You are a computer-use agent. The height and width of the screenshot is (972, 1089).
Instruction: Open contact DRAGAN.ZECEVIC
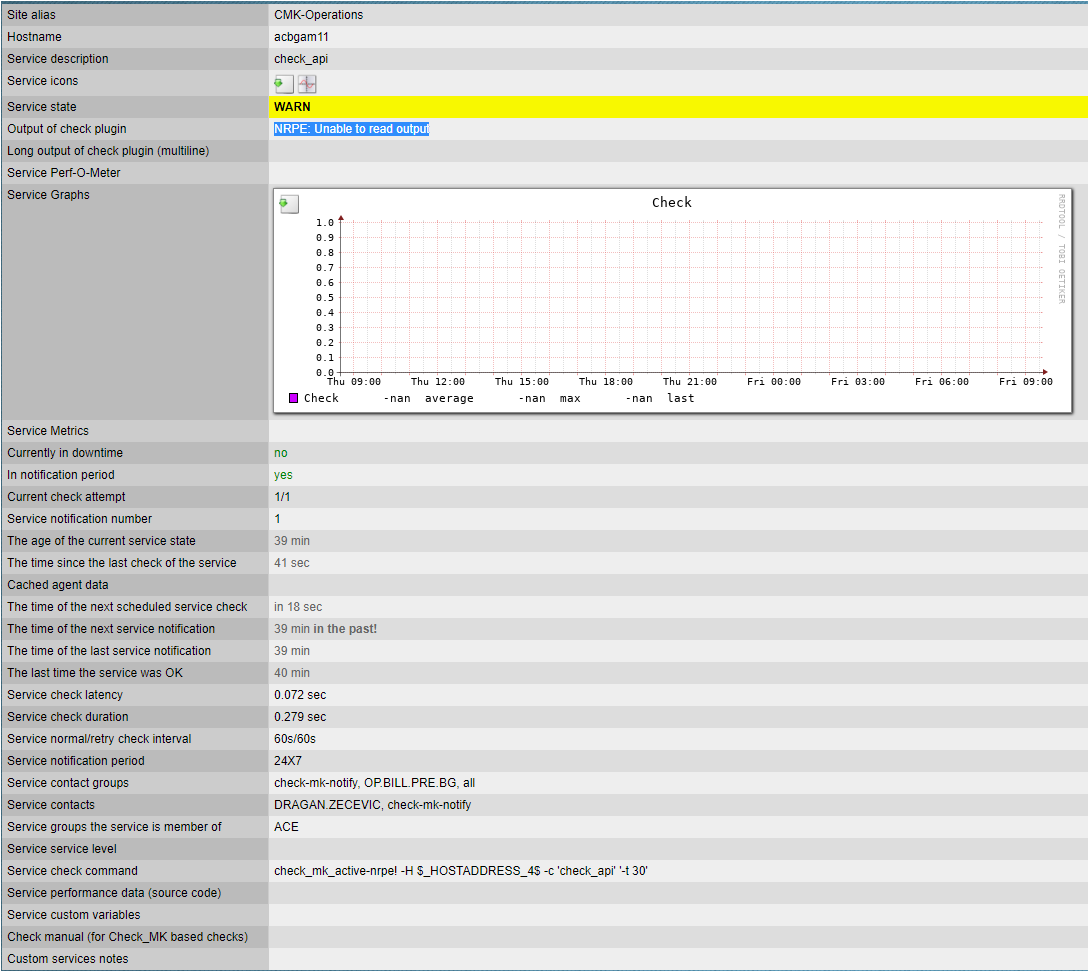327,805
